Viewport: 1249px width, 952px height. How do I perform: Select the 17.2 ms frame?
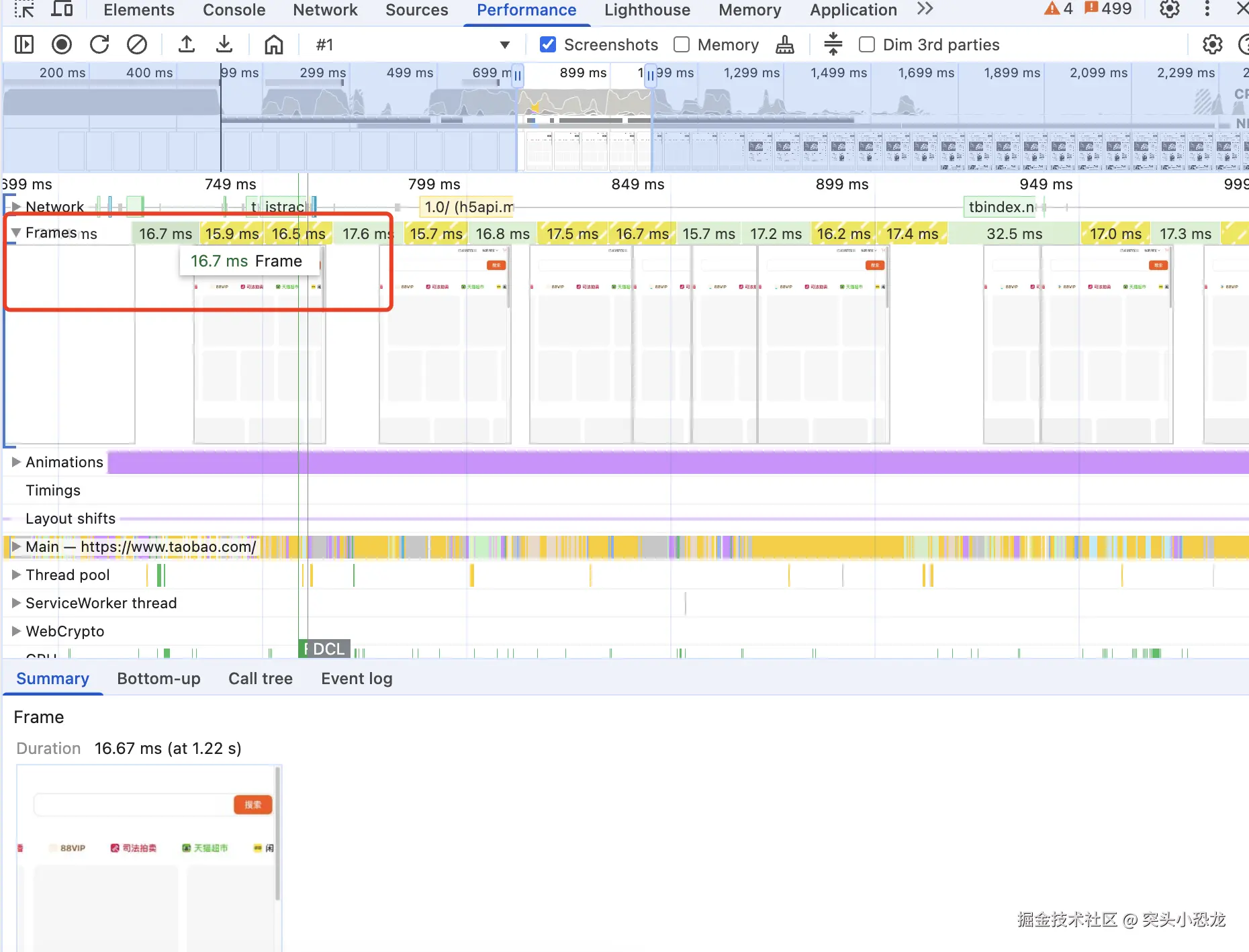776,234
